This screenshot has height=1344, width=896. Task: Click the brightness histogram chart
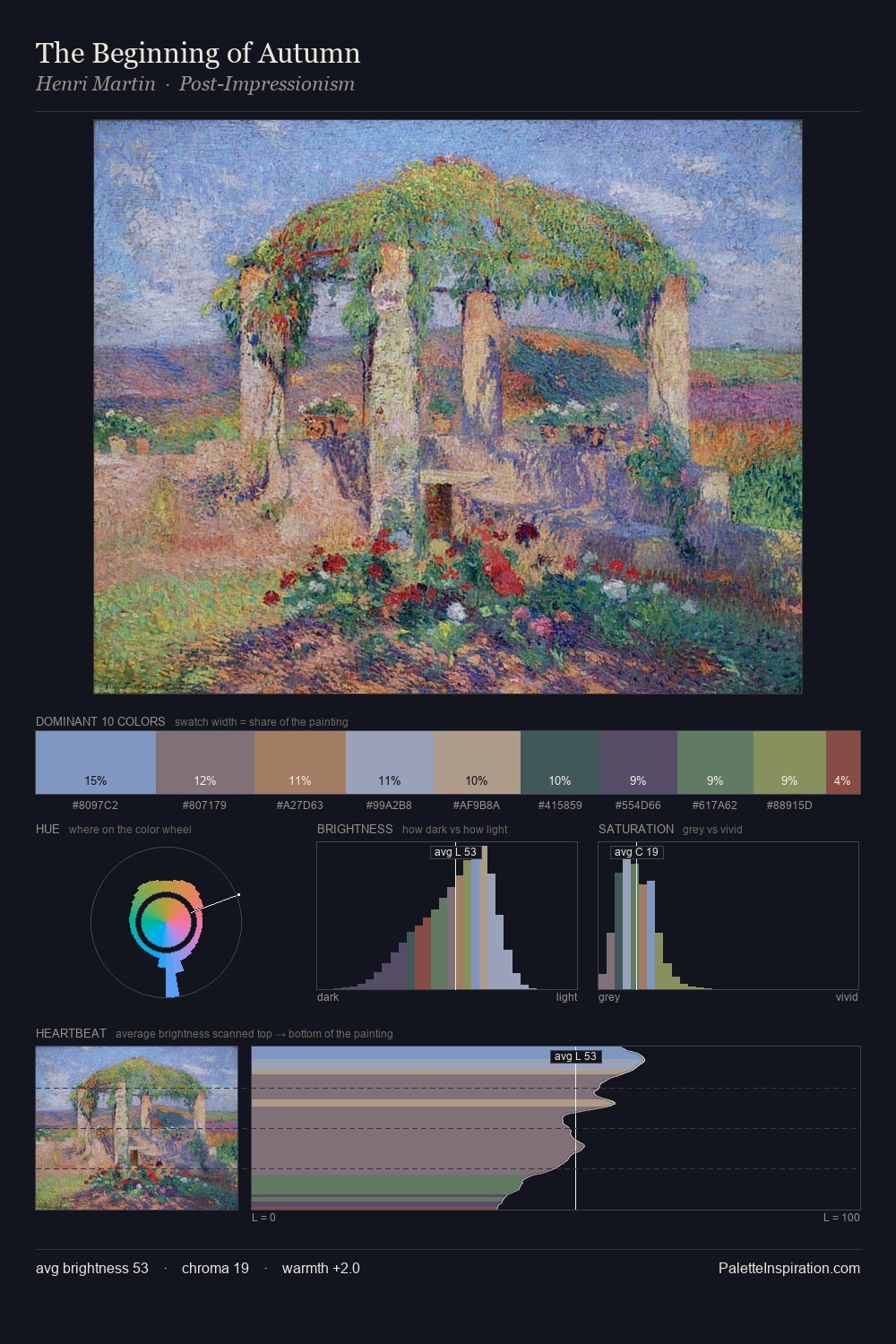(447, 916)
